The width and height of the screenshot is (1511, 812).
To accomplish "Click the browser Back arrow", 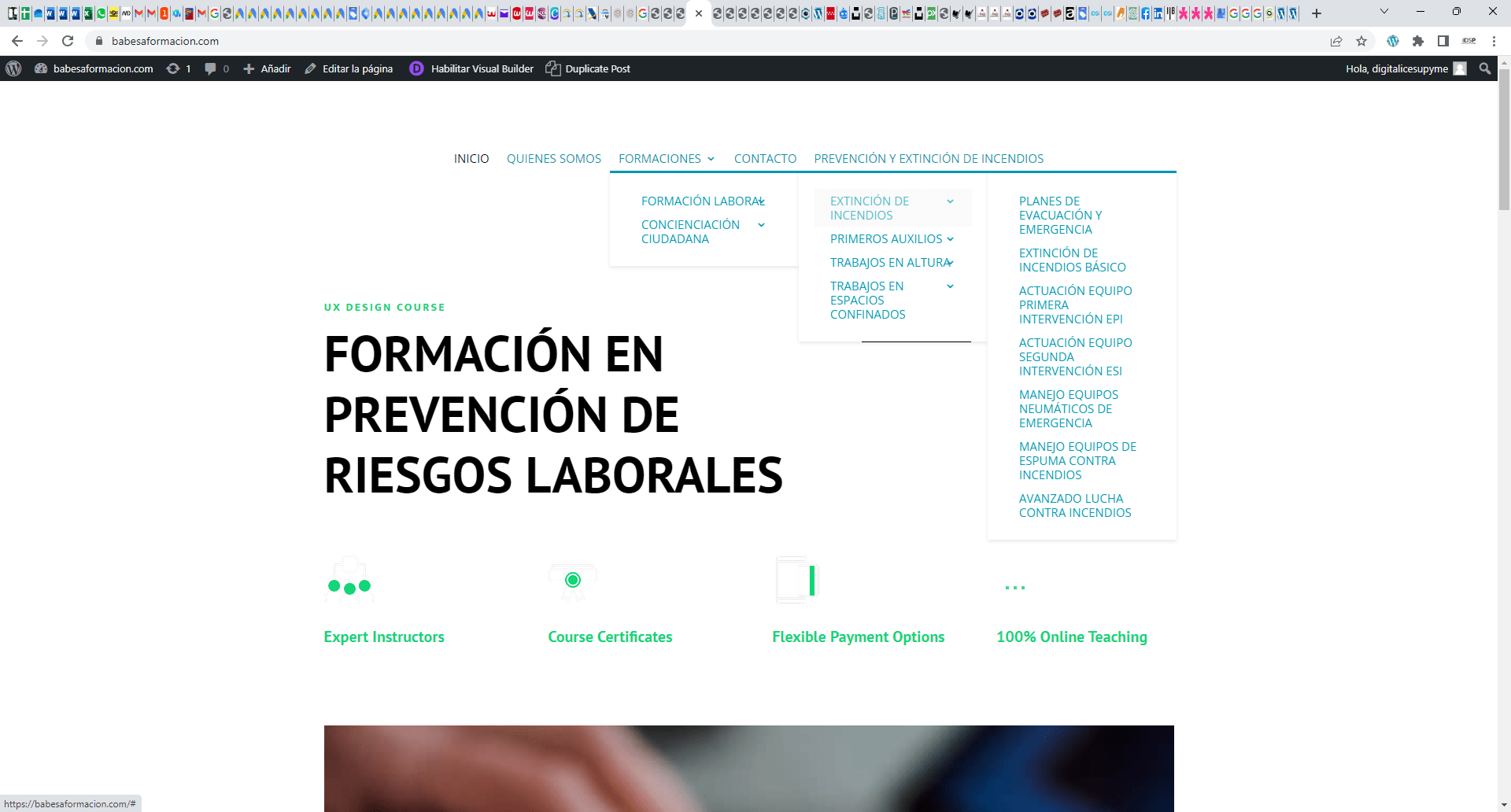I will point(17,41).
